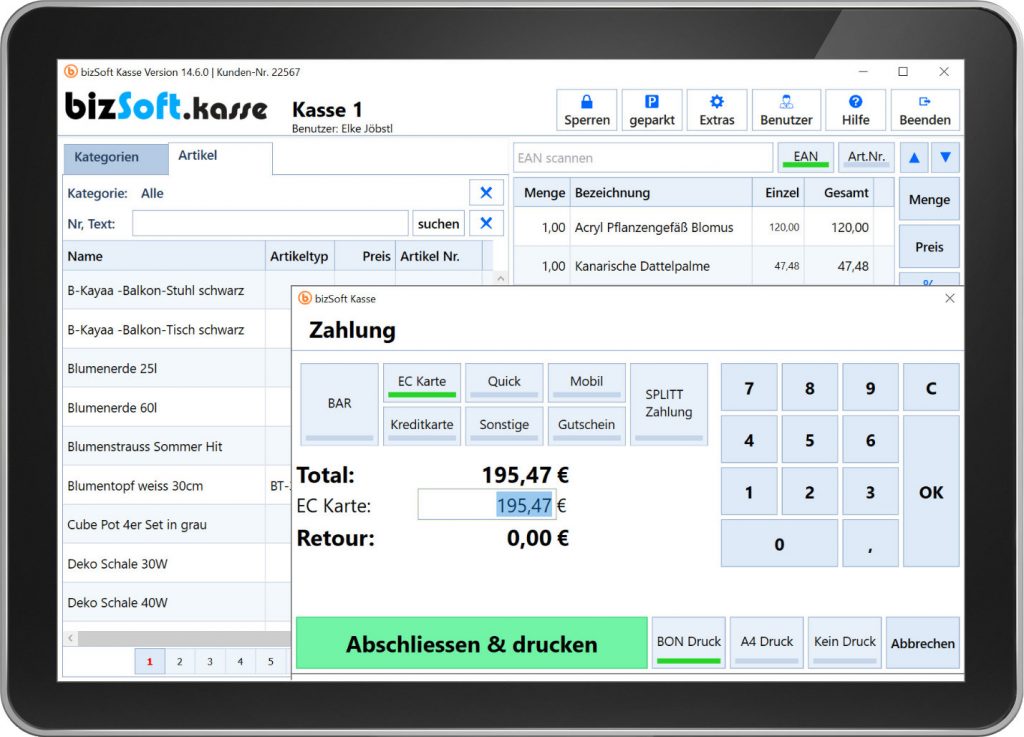Tap keypad digit 7
The width and height of the screenshot is (1024, 737).
(749, 388)
